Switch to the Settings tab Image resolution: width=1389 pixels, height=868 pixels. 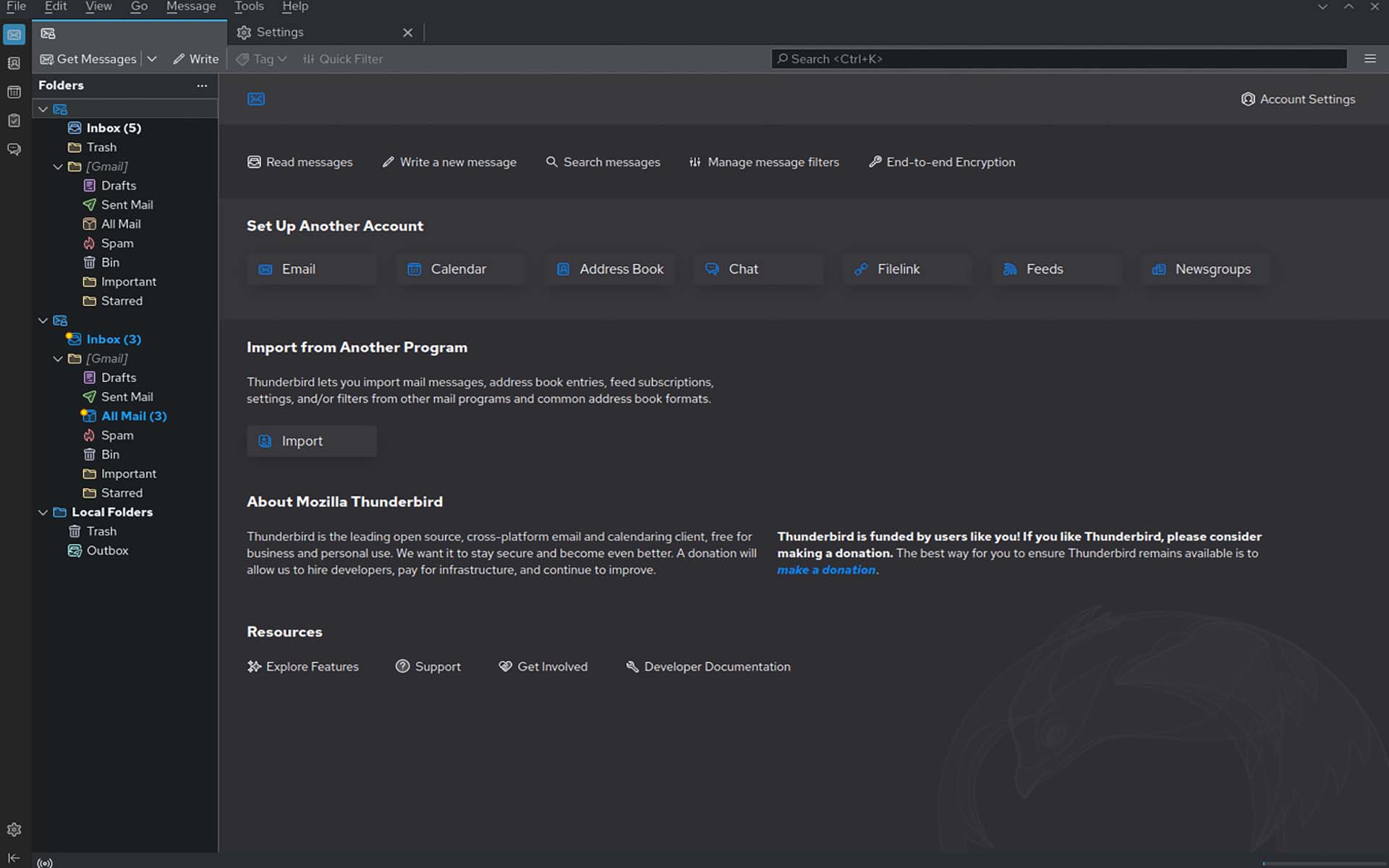click(x=326, y=33)
